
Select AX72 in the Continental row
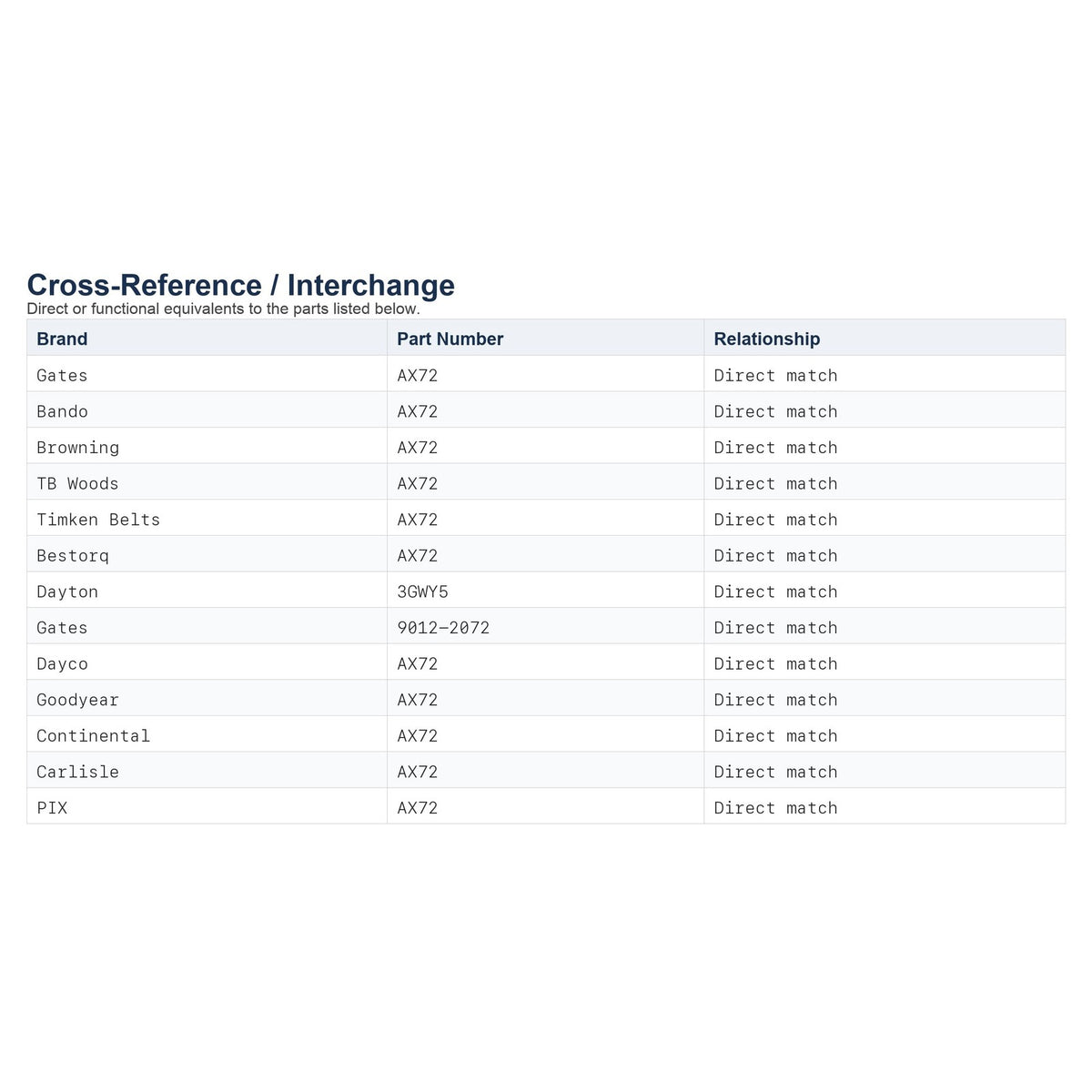[x=418, y=735]
